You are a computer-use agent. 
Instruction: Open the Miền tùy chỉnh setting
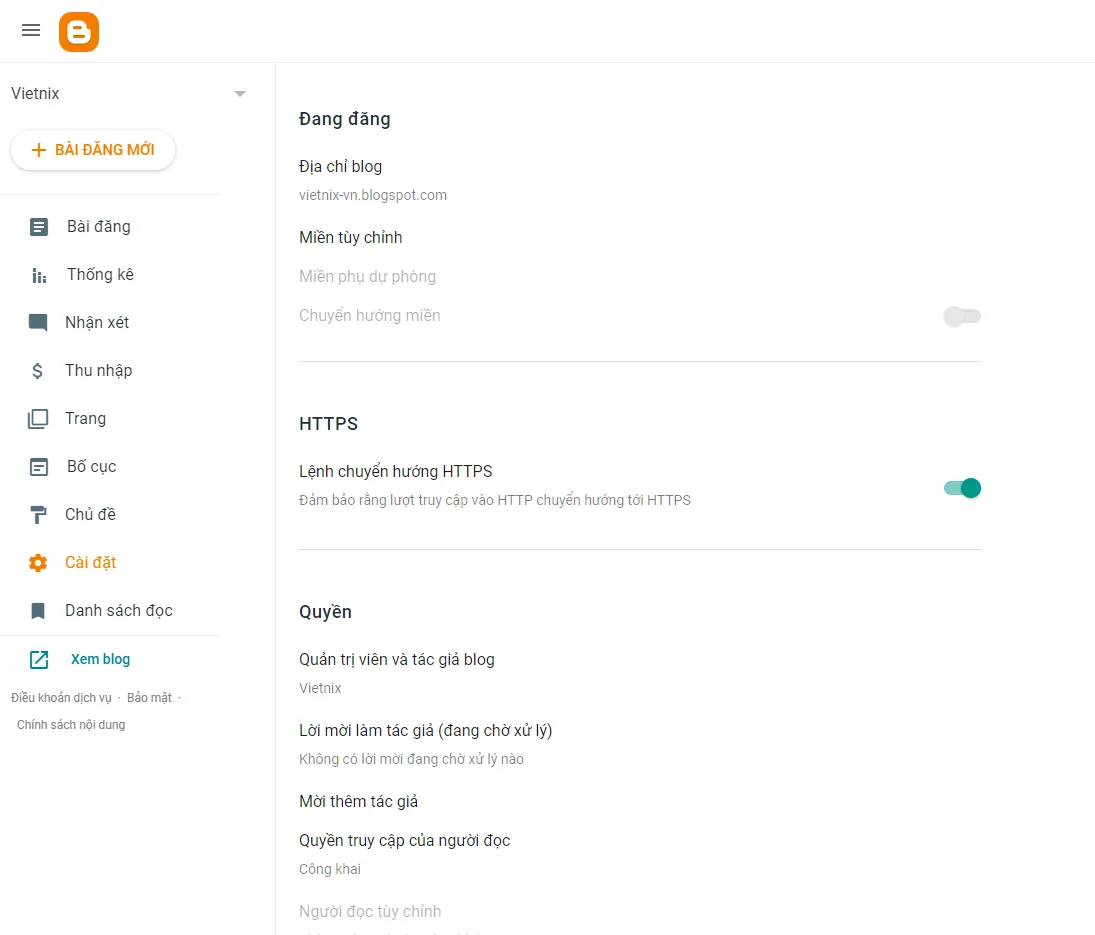[x=350, y=238]
